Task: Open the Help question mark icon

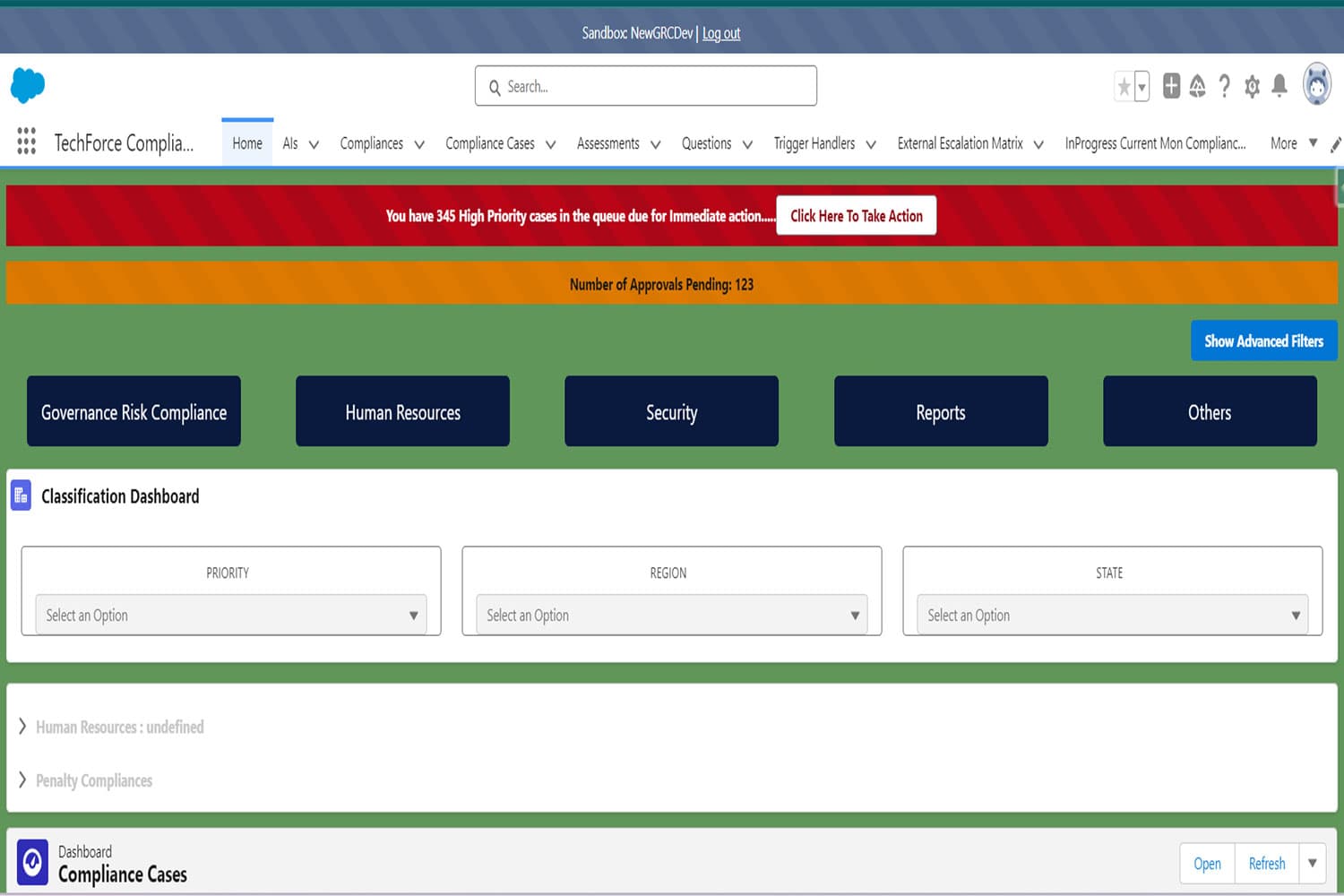Action: [x=1225, y=86]
